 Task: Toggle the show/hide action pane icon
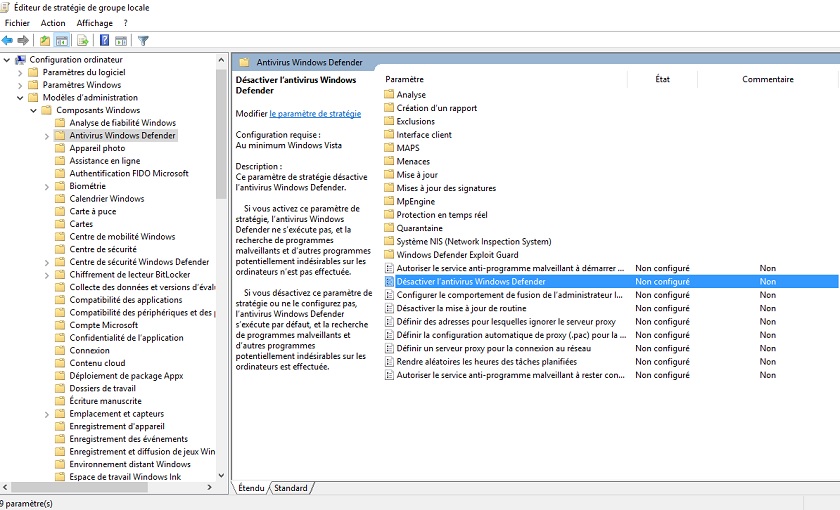click(121, 40)
